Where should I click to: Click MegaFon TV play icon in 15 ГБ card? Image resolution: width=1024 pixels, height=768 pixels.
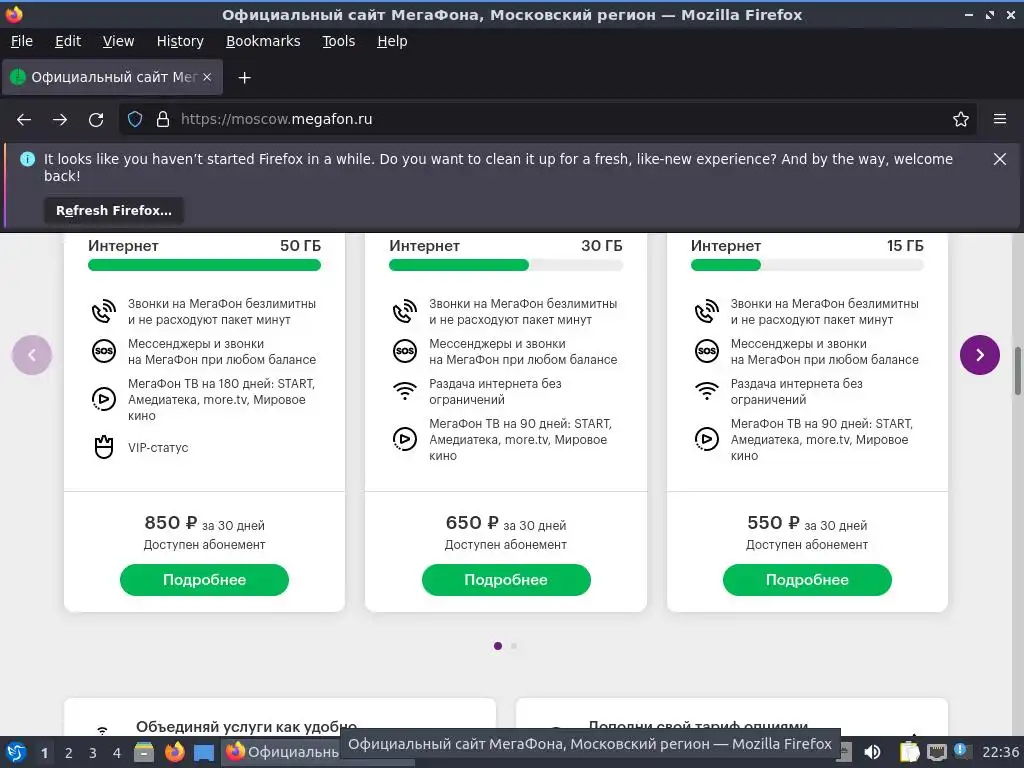tap(707, 439)
